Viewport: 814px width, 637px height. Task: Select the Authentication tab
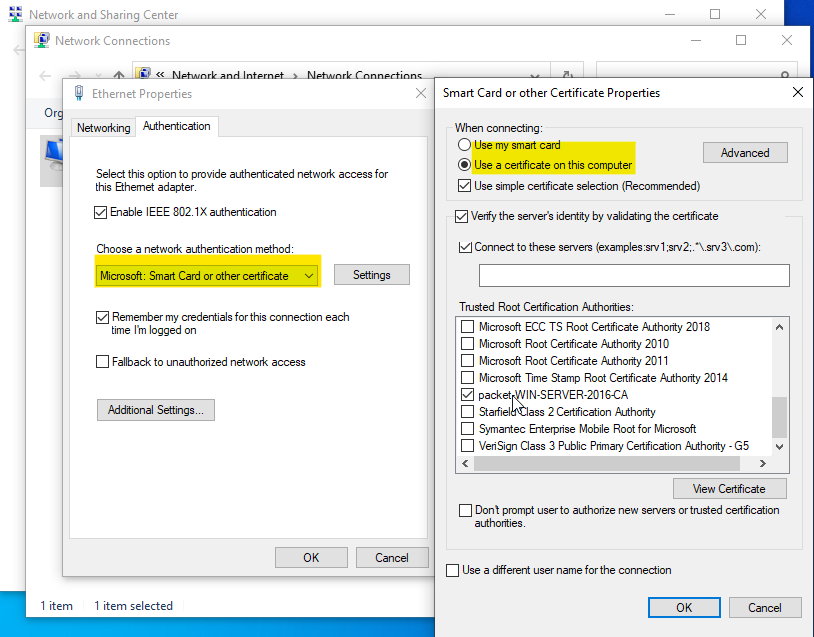tap(176, 126)
